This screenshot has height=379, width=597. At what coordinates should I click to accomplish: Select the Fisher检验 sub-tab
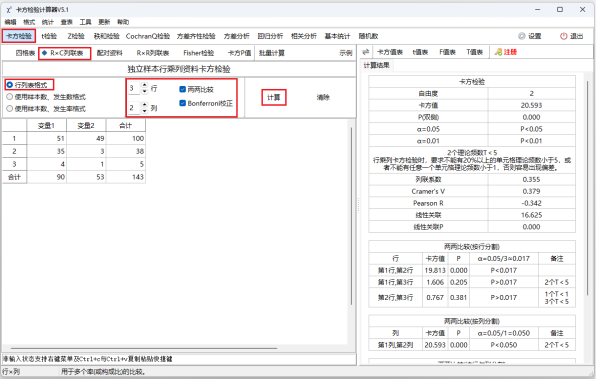click(x=198, y=53)
